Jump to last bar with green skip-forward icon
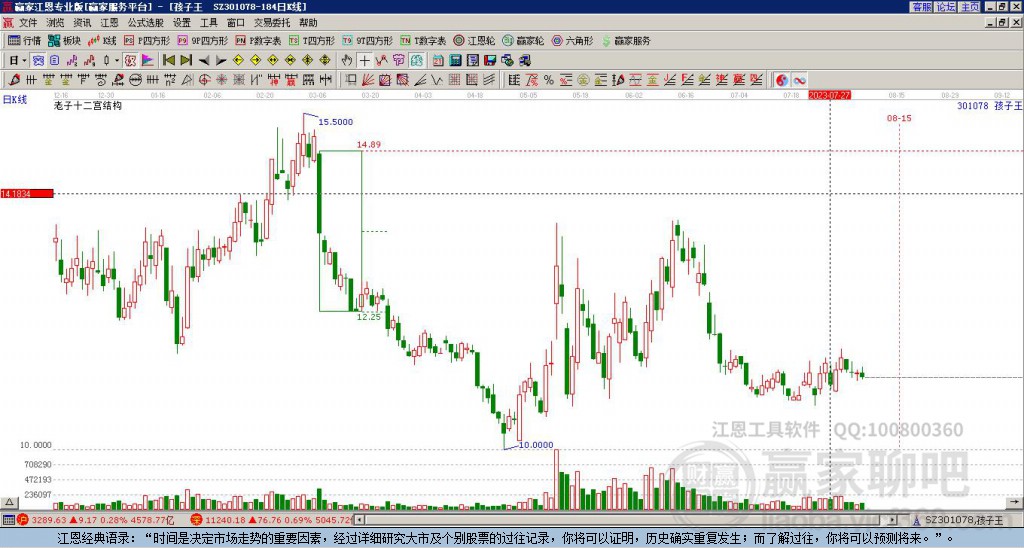 tap(185, 60)
